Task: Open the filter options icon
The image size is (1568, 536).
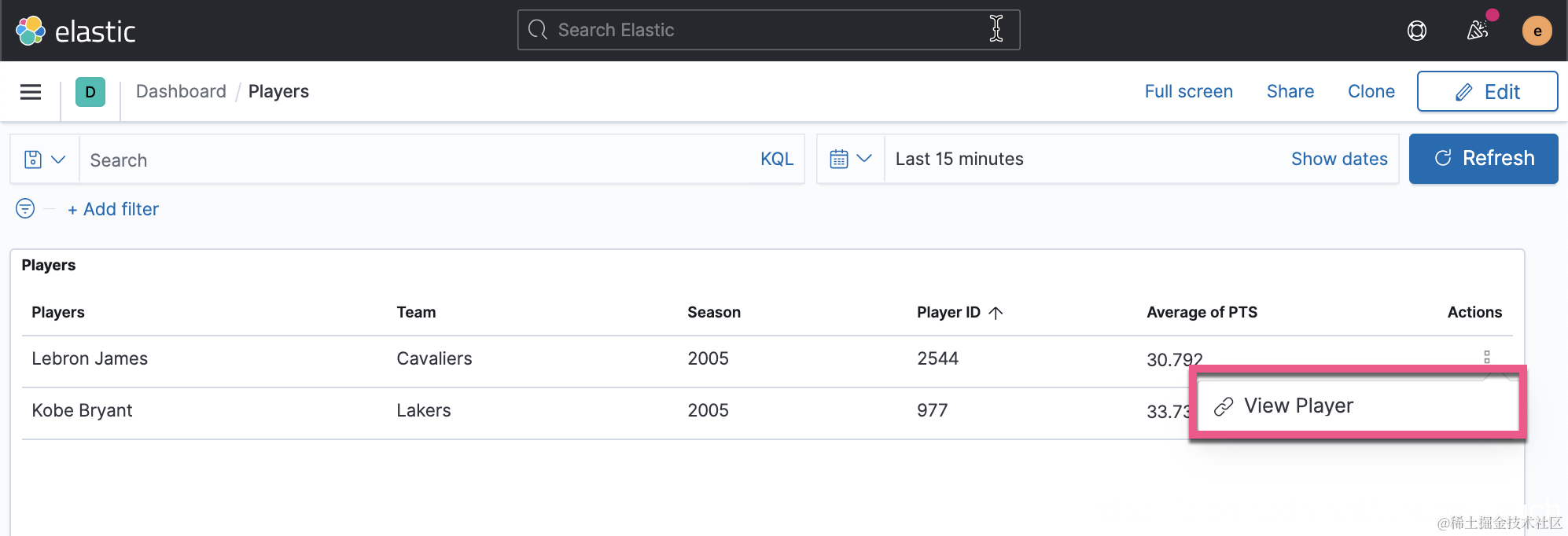Action: (x=25, y=208)
